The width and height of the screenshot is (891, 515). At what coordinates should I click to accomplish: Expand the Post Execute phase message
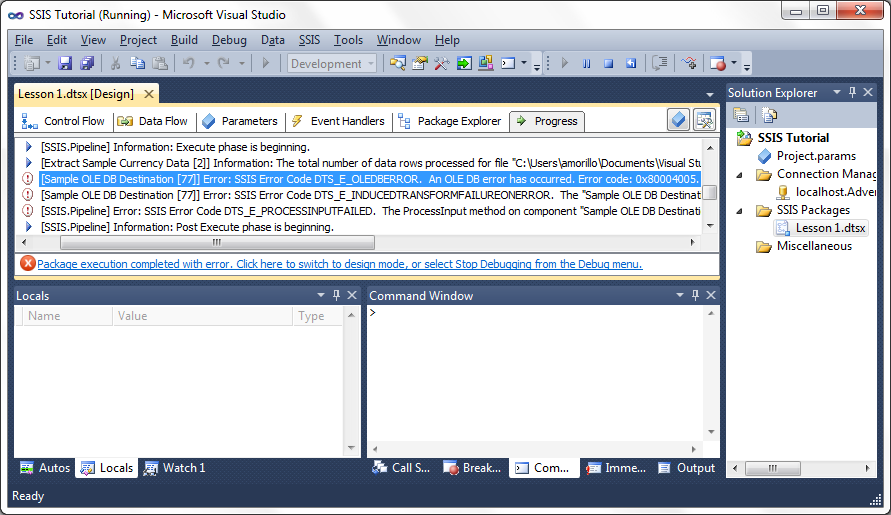click(28, 227)
